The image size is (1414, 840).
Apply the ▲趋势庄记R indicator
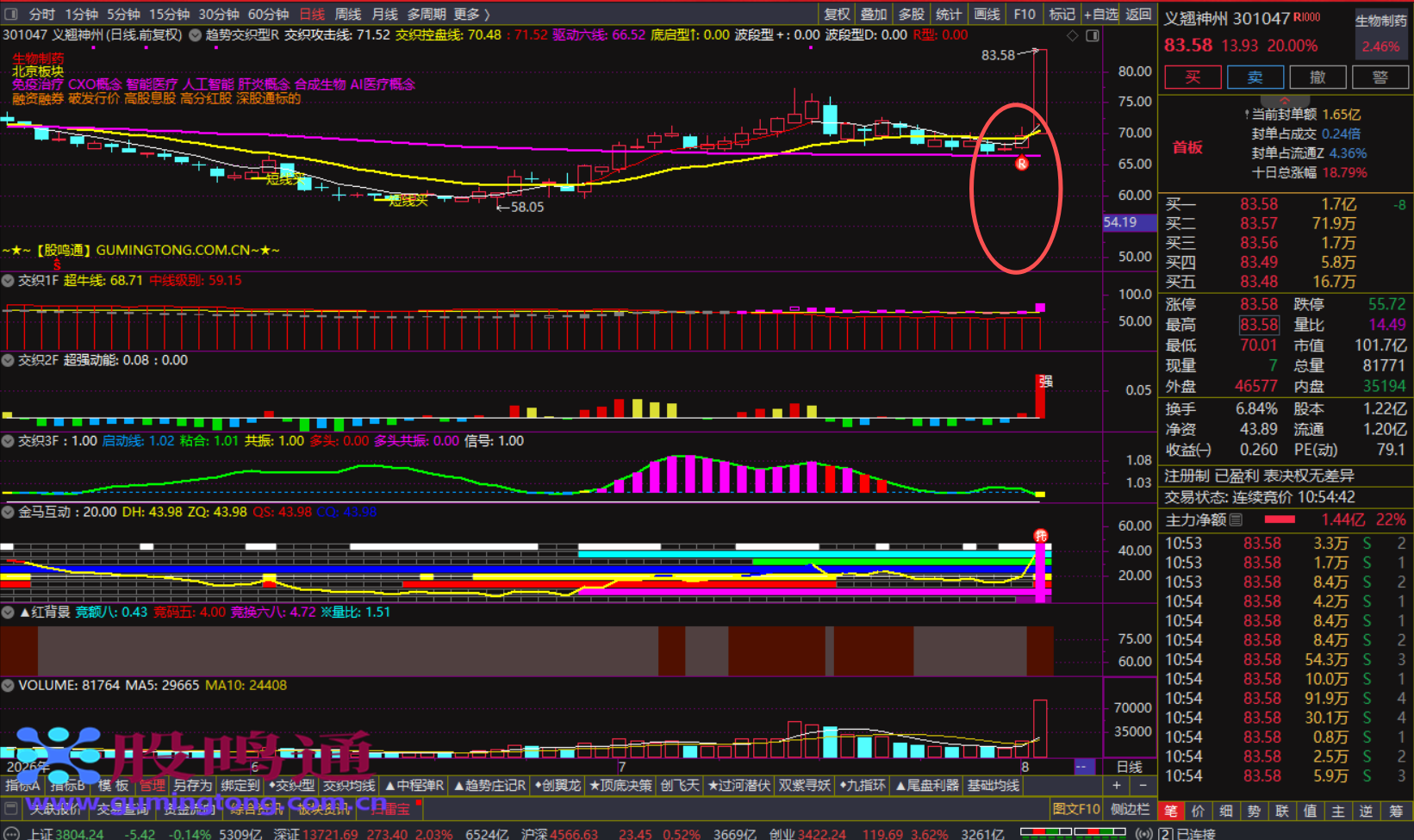click(x=490, y=786)
